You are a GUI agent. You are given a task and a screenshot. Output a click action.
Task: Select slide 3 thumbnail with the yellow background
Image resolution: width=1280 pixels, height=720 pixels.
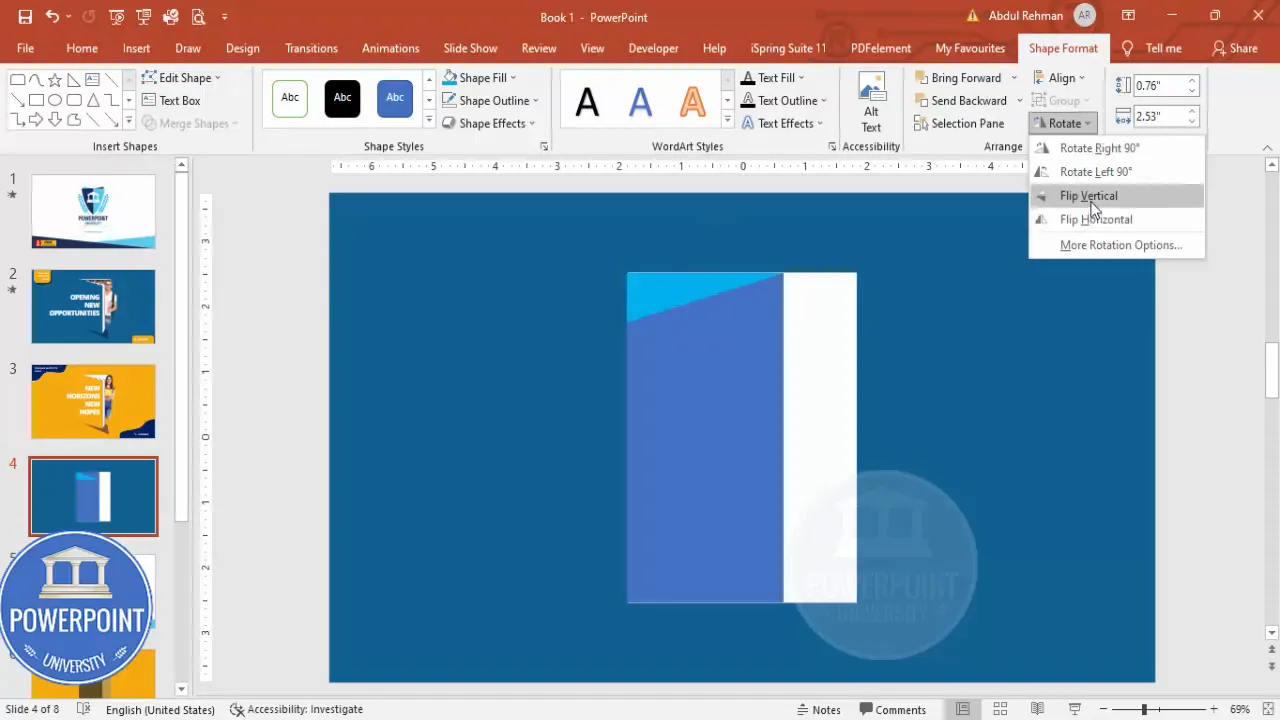pyautogui.click(x=93, y=401)
